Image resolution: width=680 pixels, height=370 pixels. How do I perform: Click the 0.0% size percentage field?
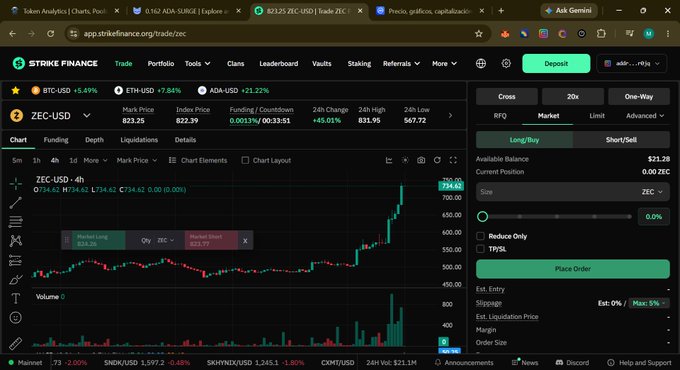click(654, 216)
